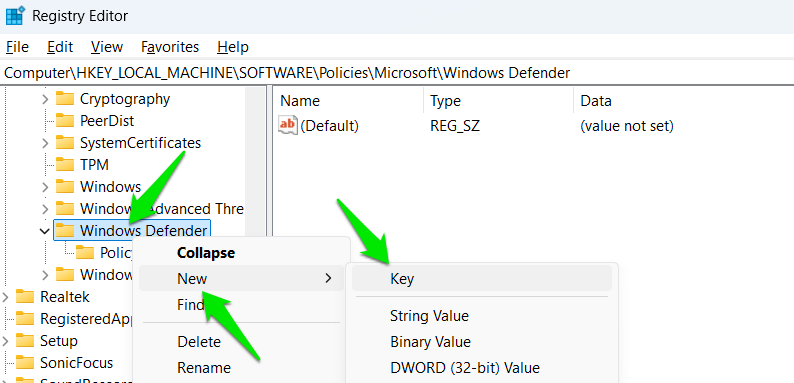Select the TPM key label
794x383 pixels.
point(94,165)
